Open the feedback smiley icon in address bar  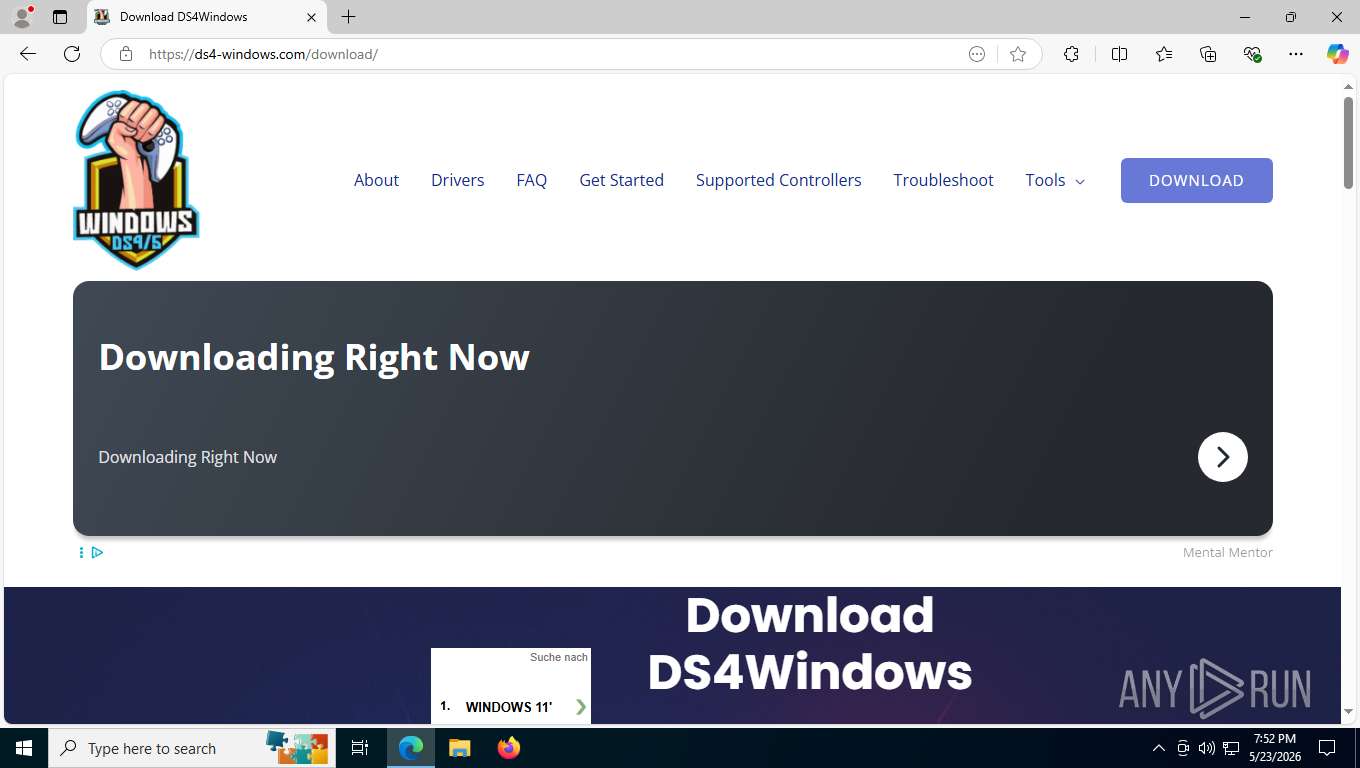[x=977, y=54]
